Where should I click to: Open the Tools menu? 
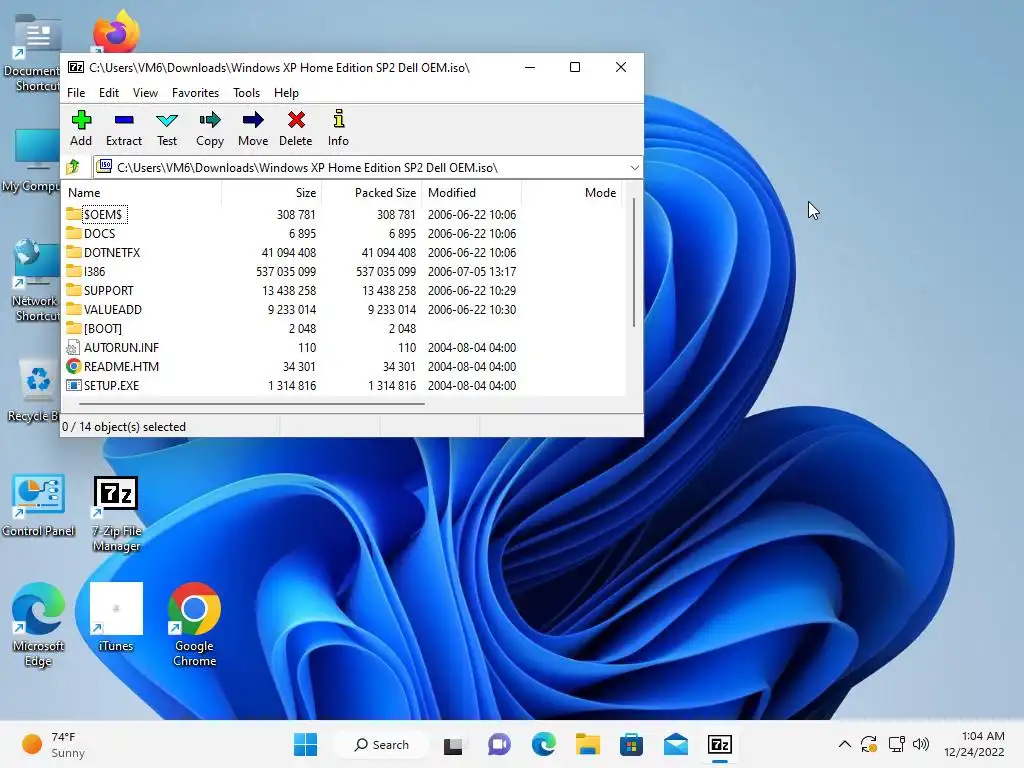coord(246,93)
